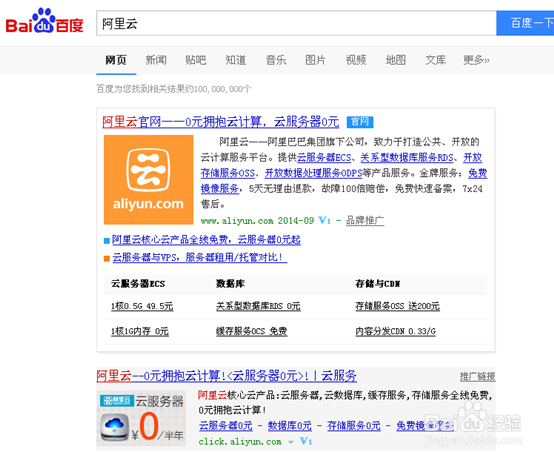Open the 关系型数据库服务RDS description link
Screen dimensions: 554x460
(407, 158)
